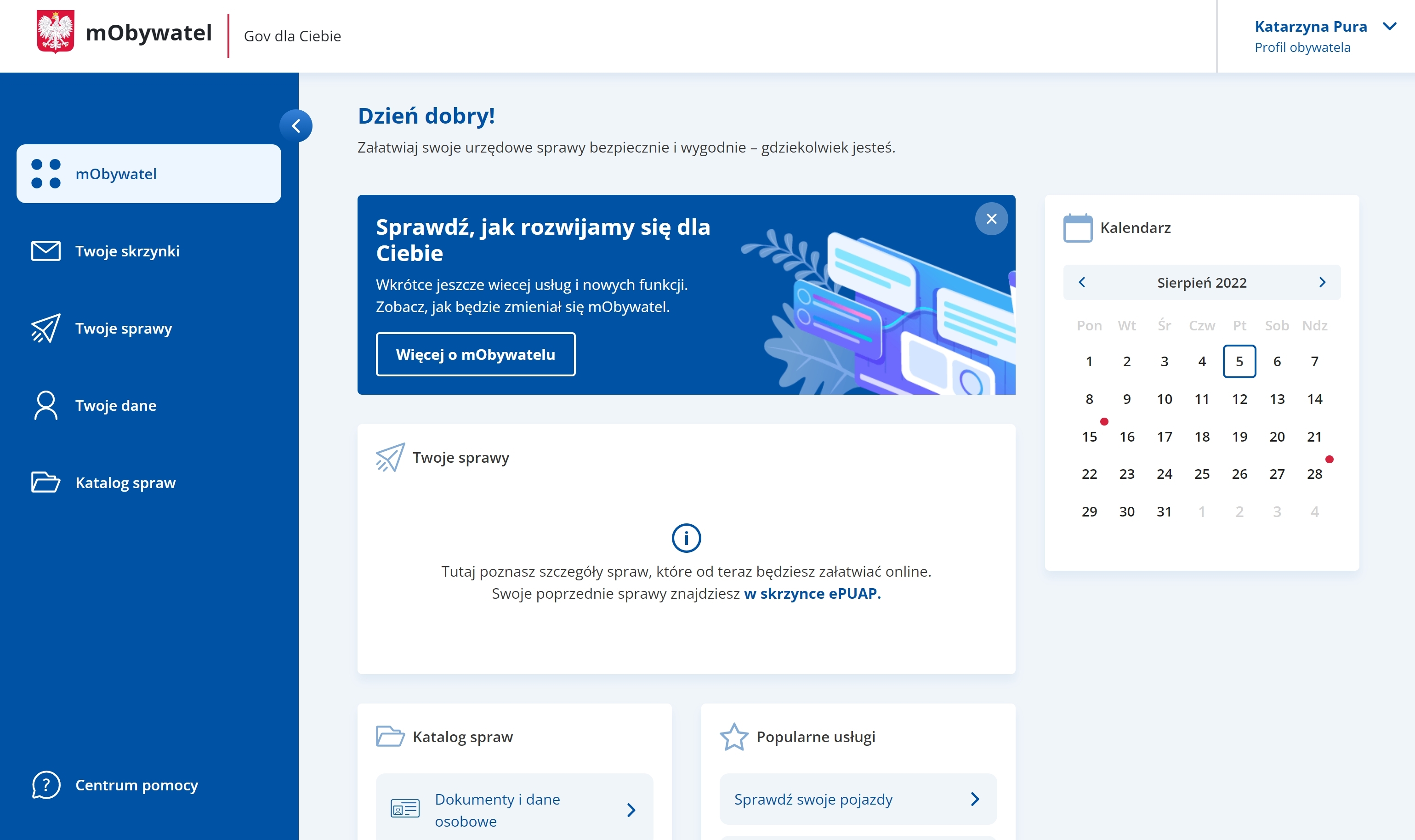Click Sierpień 2022 month label

pyautogui.click(x=1202, y=283)
